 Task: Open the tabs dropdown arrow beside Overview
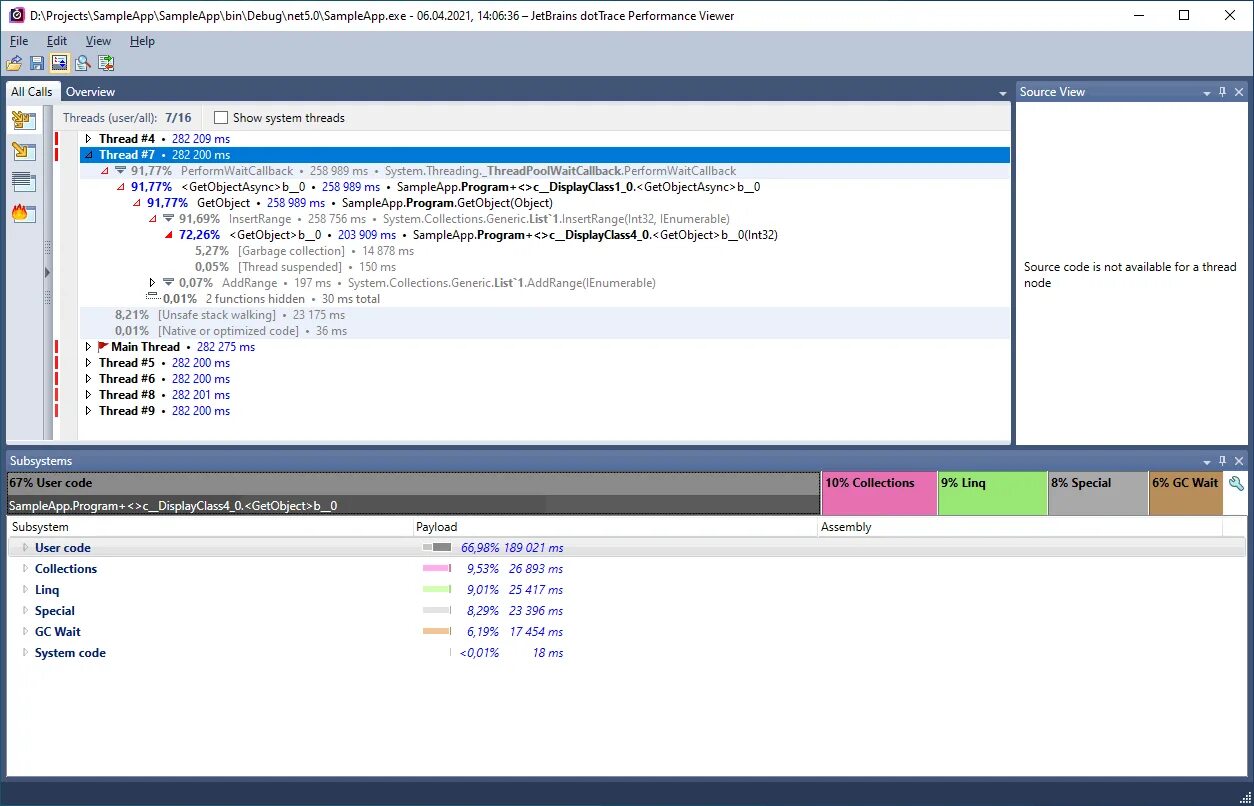1002,93
